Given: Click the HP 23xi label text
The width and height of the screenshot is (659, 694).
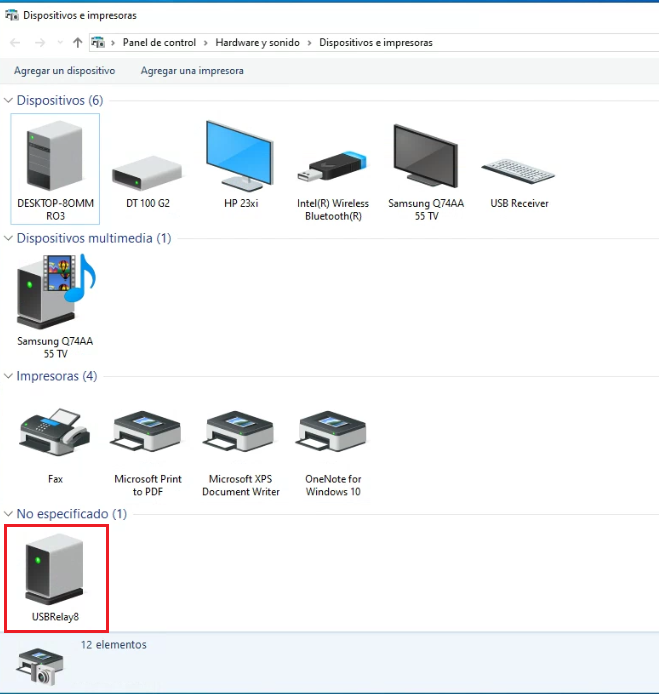Looking at the screenshot, I should [x=241, y=203].
